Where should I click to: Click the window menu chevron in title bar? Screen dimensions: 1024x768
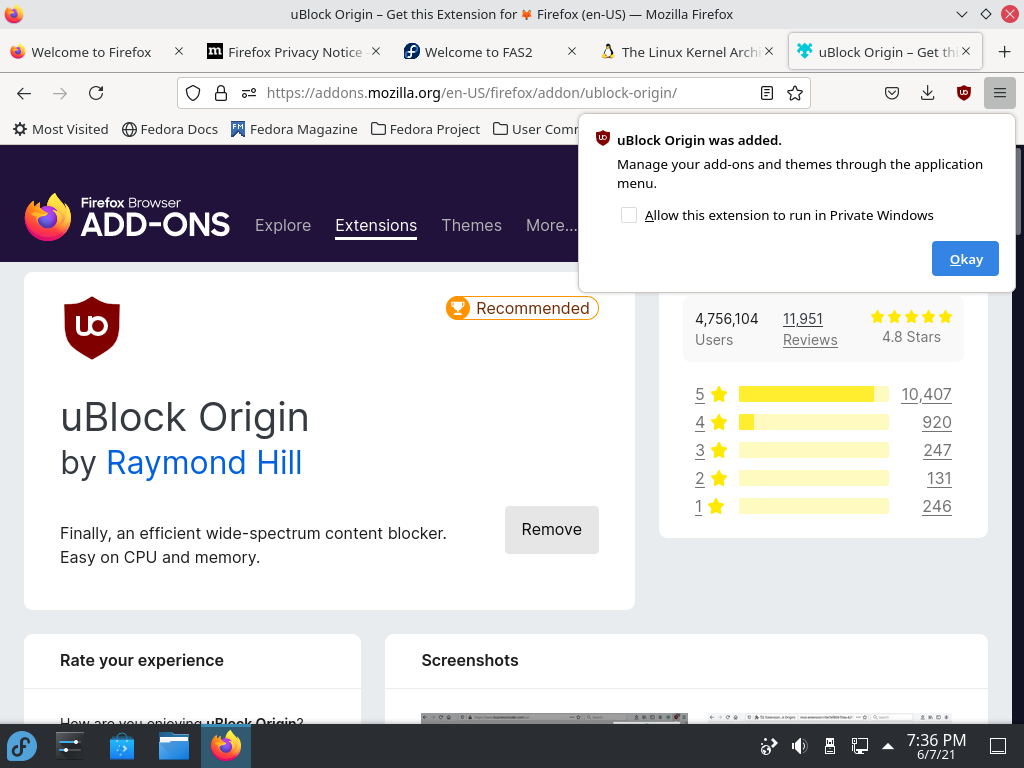pyautogui.click(x=961, y=14)
